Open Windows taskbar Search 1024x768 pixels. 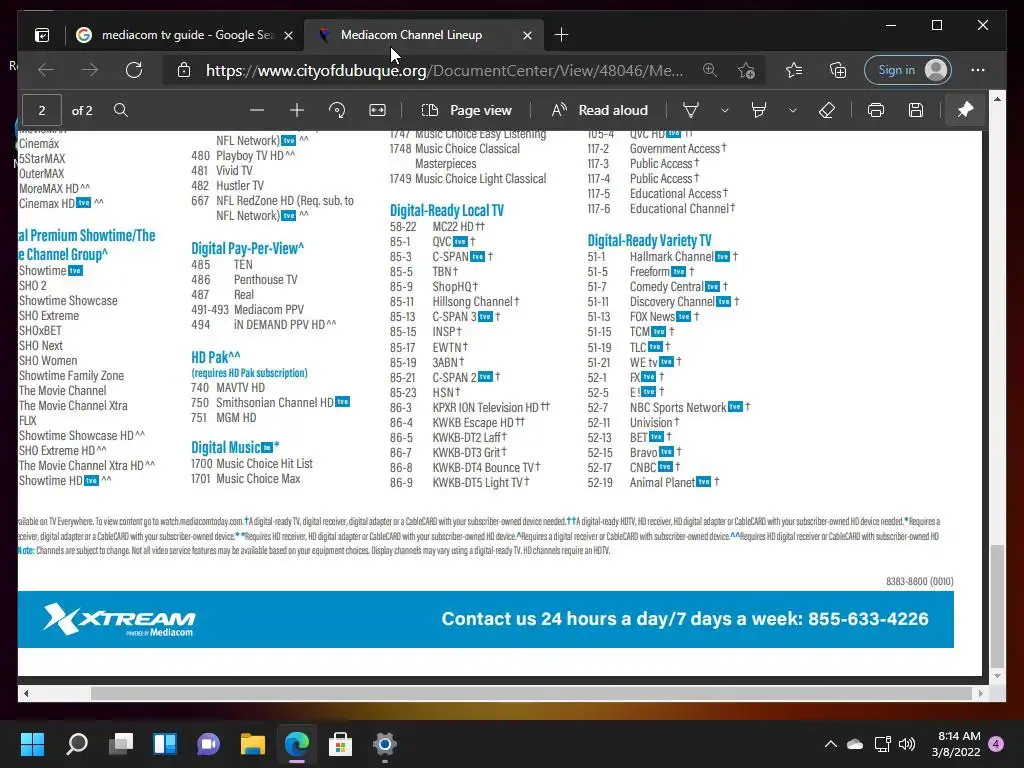[x=77, y=744]
